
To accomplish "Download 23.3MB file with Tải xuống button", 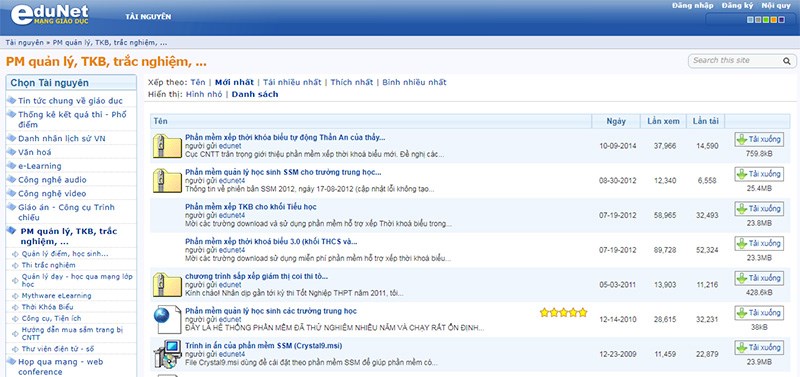I will pyautogui.click(x=759, y=243).
